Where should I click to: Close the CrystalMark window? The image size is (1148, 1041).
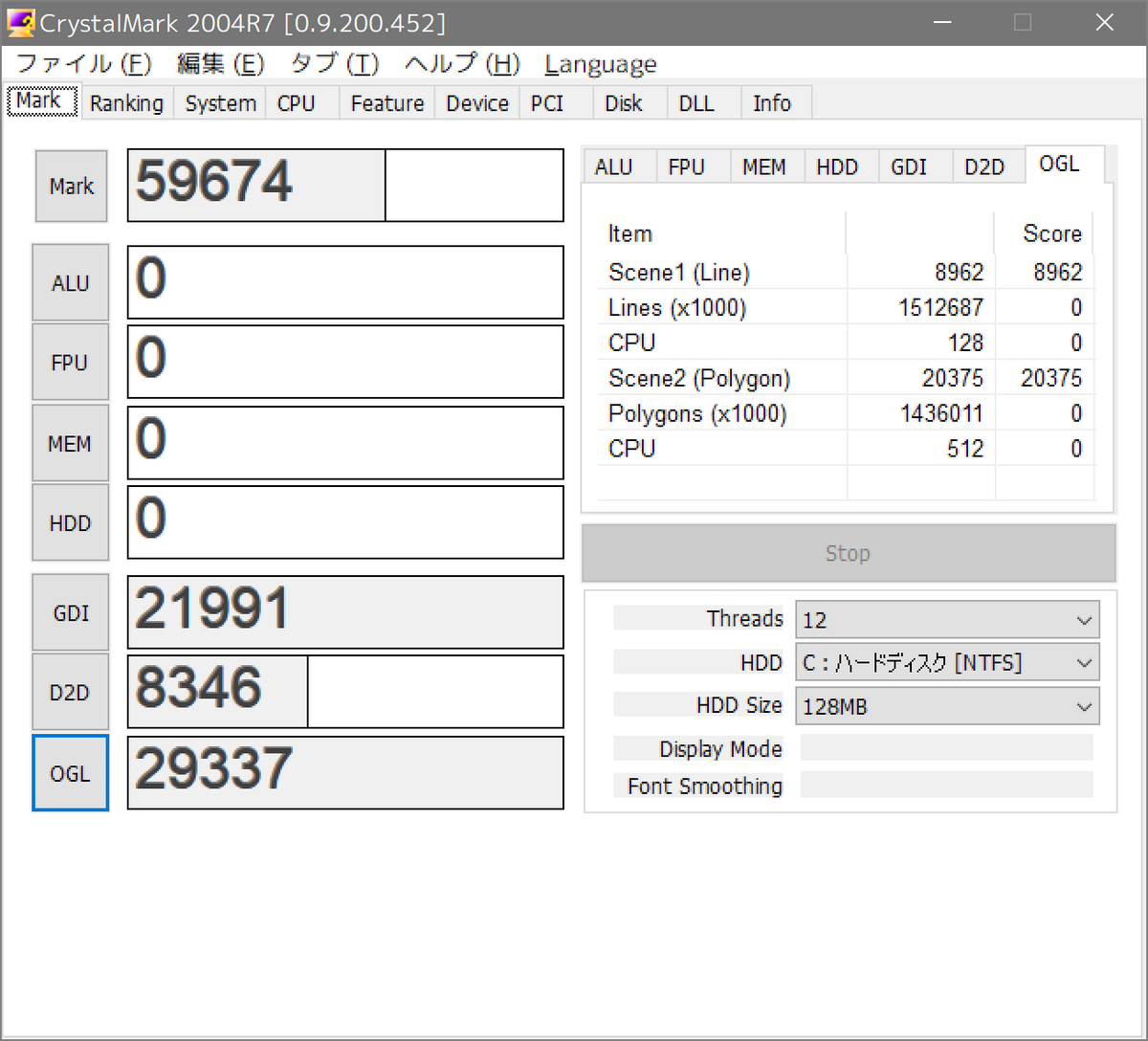click(1104, 22)
